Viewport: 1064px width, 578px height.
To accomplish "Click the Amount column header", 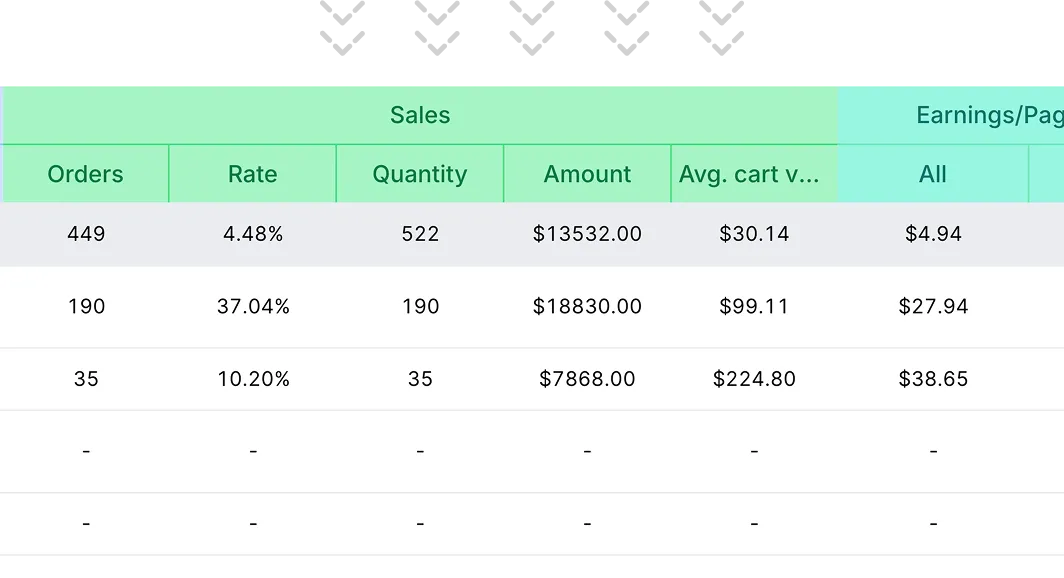I will point(587,174).
